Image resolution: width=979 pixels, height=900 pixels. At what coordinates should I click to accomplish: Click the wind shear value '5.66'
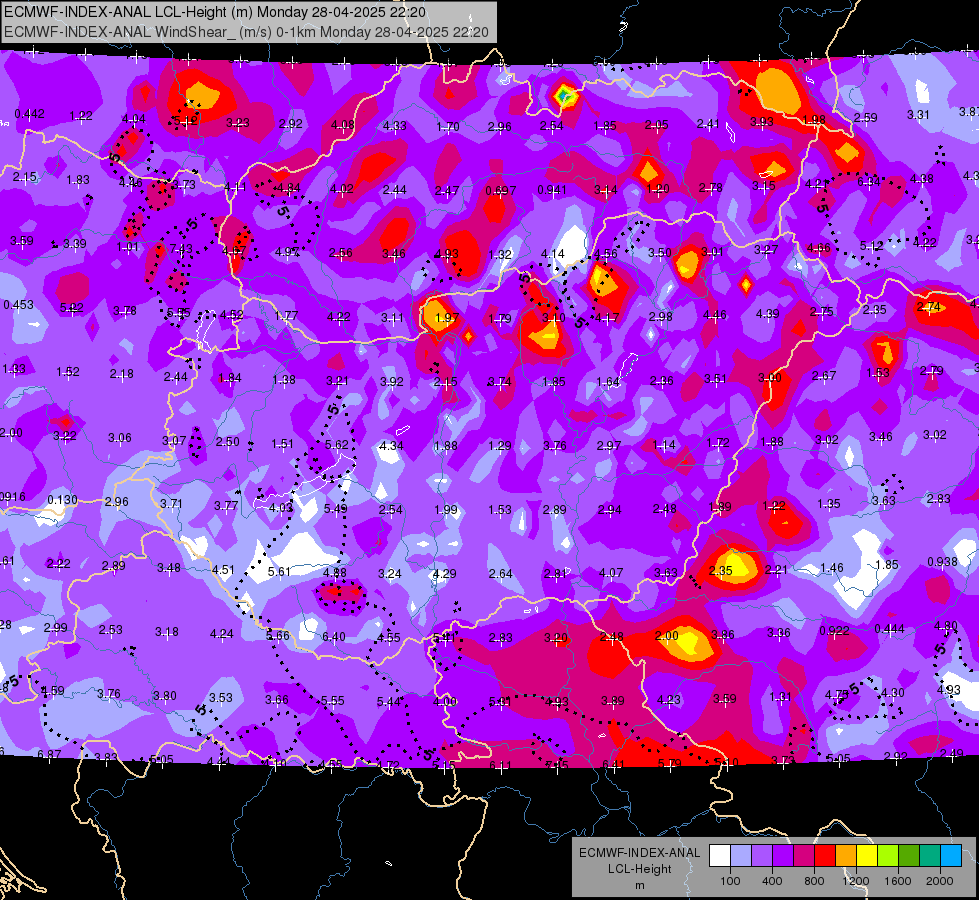point(278,635)
